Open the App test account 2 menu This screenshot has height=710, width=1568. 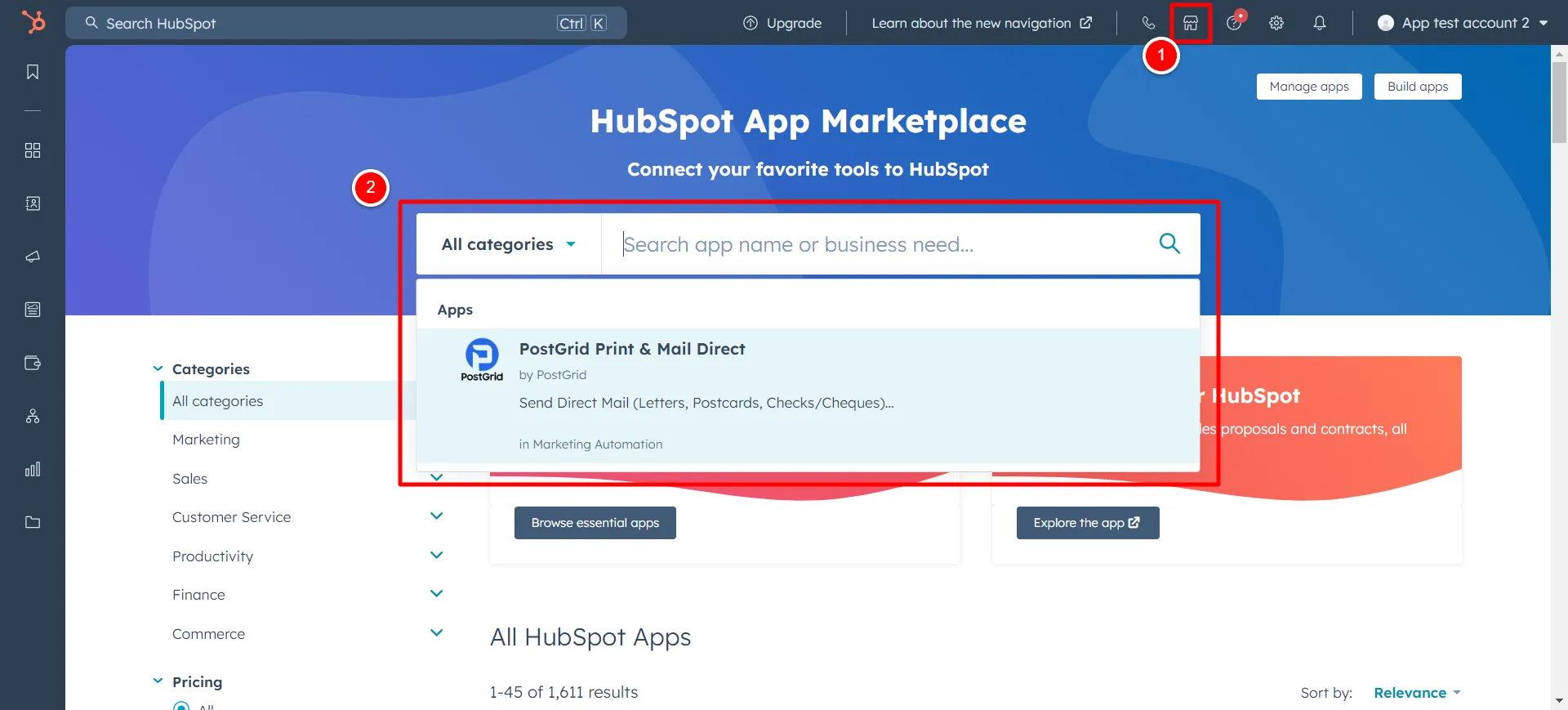(x=1463, y=23)
